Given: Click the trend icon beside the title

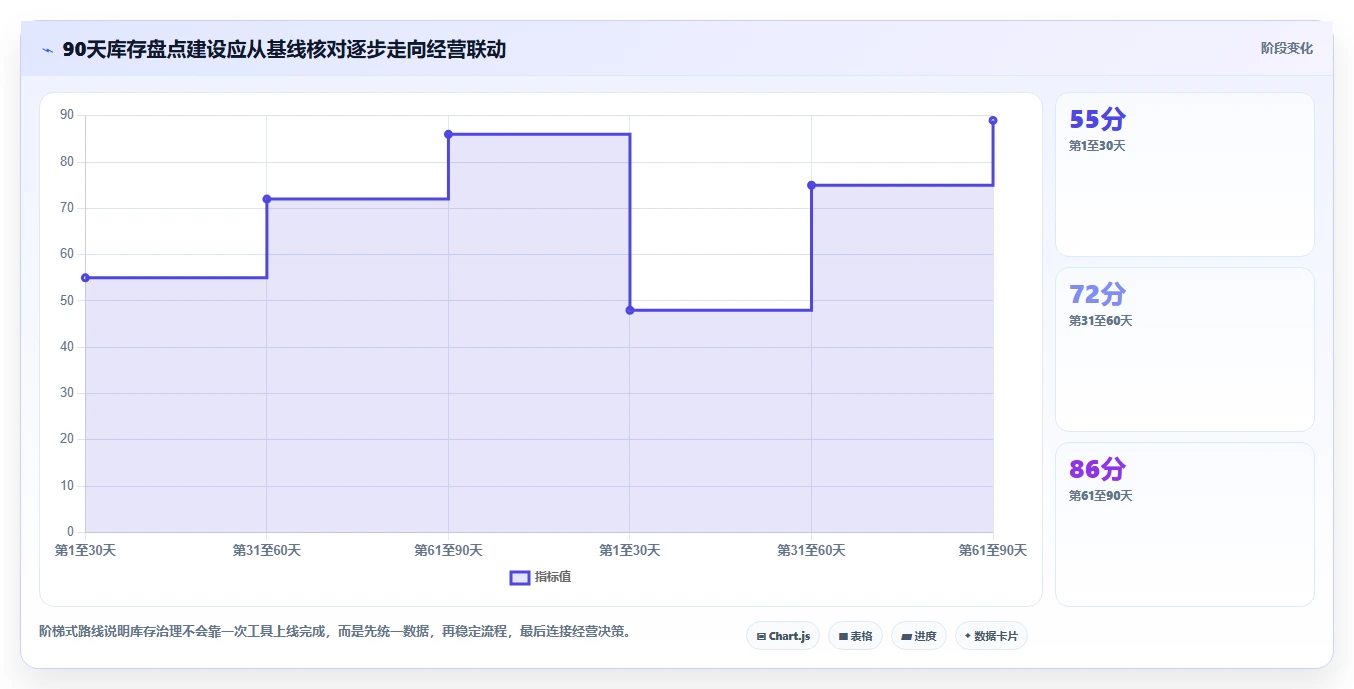Looking at the screenshot, I should tap(47, 50).
